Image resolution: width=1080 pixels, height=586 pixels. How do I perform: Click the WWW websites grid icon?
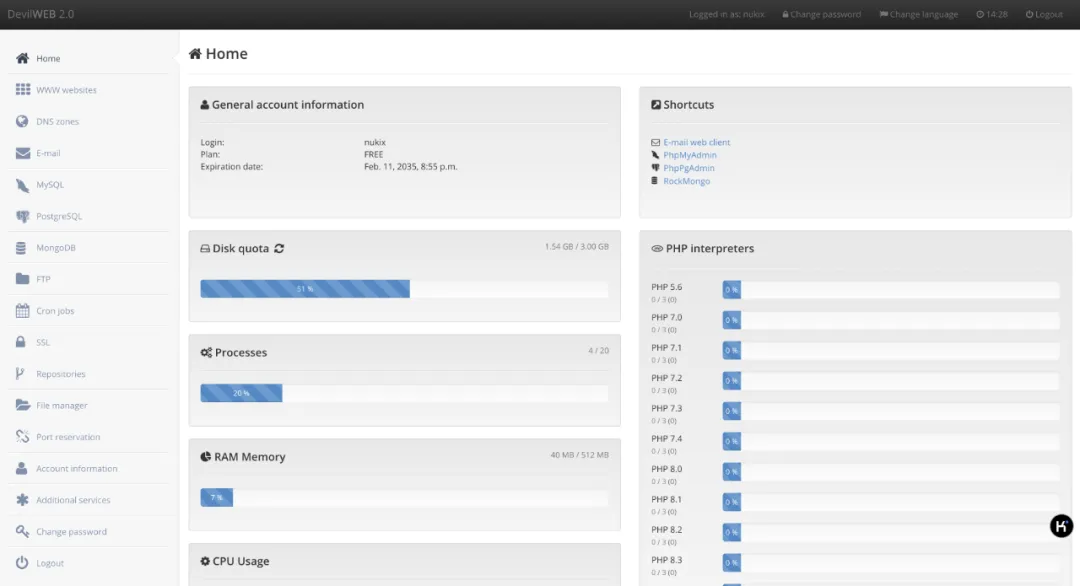click(23, 90)
